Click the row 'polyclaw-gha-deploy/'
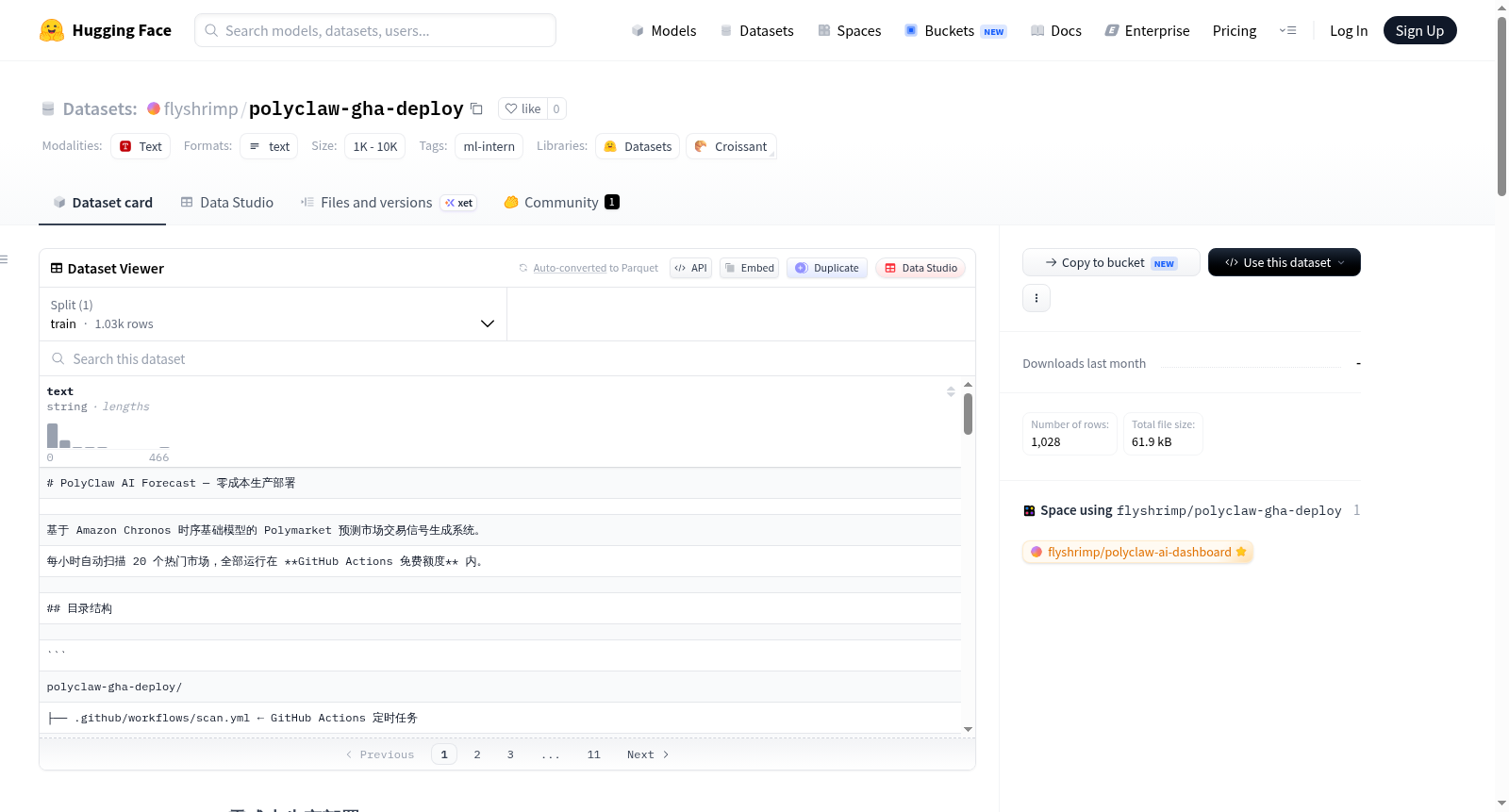 [x=500, y=687]
